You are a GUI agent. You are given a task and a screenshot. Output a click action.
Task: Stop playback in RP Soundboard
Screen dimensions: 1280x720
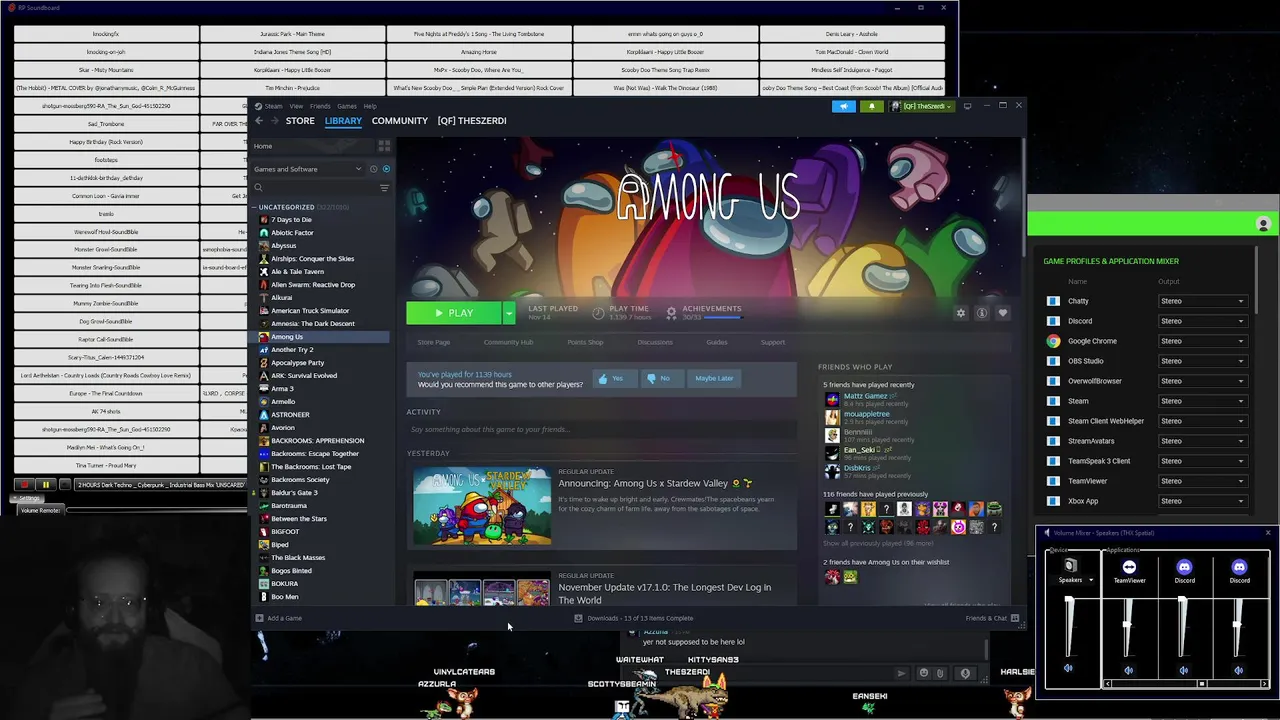click(24, 485)
